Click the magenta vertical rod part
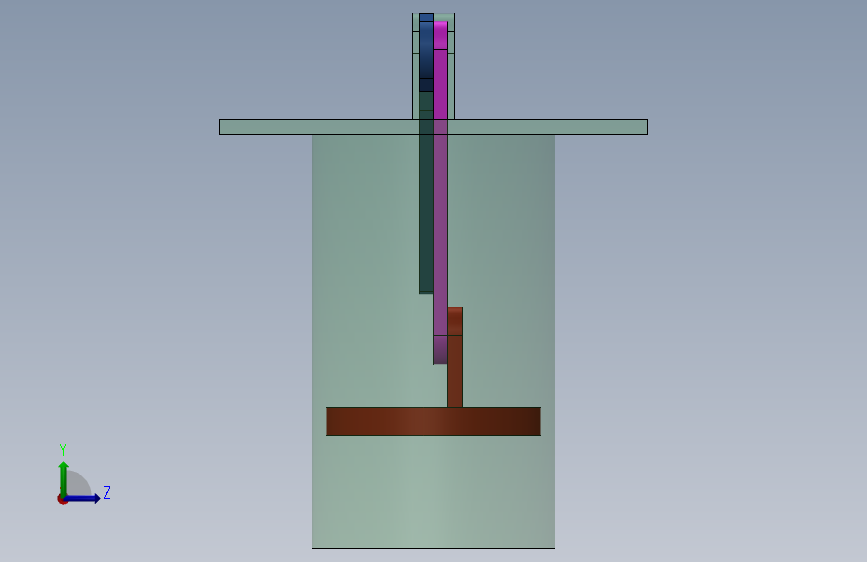The height and width of the screenshot is (562, 867). [440, 192]
